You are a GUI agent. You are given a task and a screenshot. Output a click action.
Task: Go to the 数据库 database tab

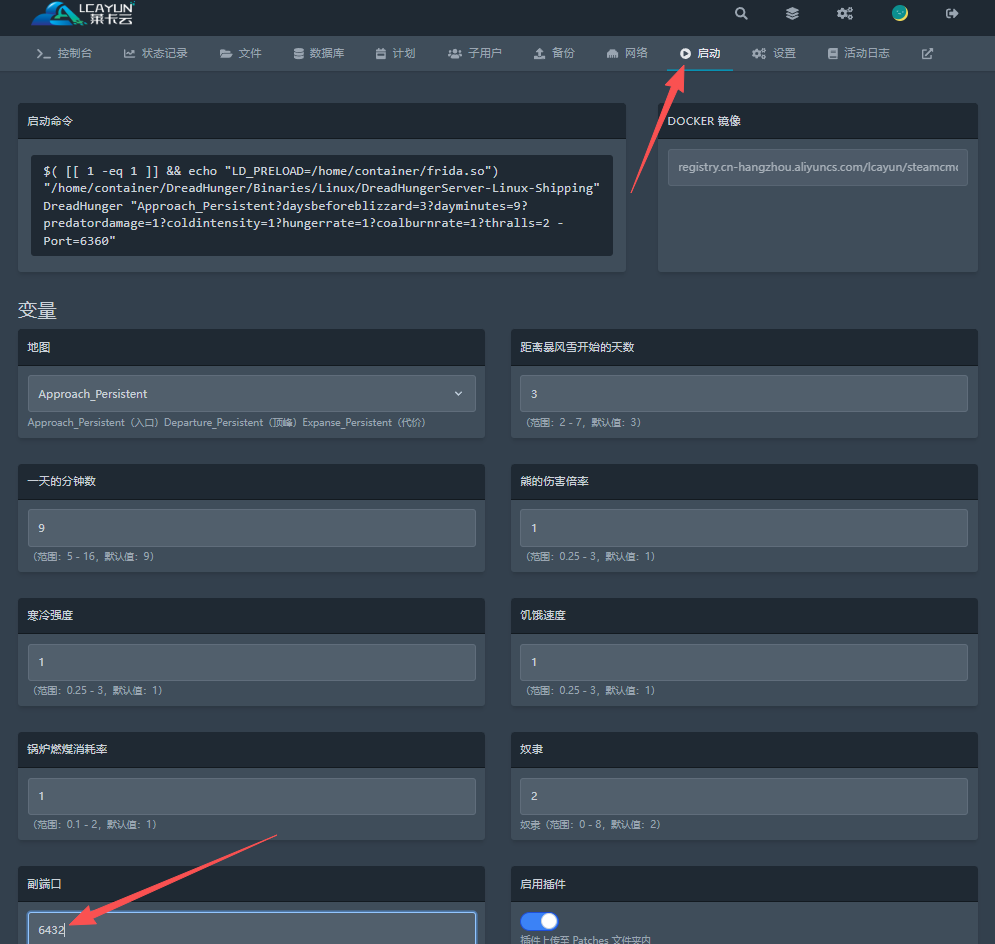click(318, 53)
